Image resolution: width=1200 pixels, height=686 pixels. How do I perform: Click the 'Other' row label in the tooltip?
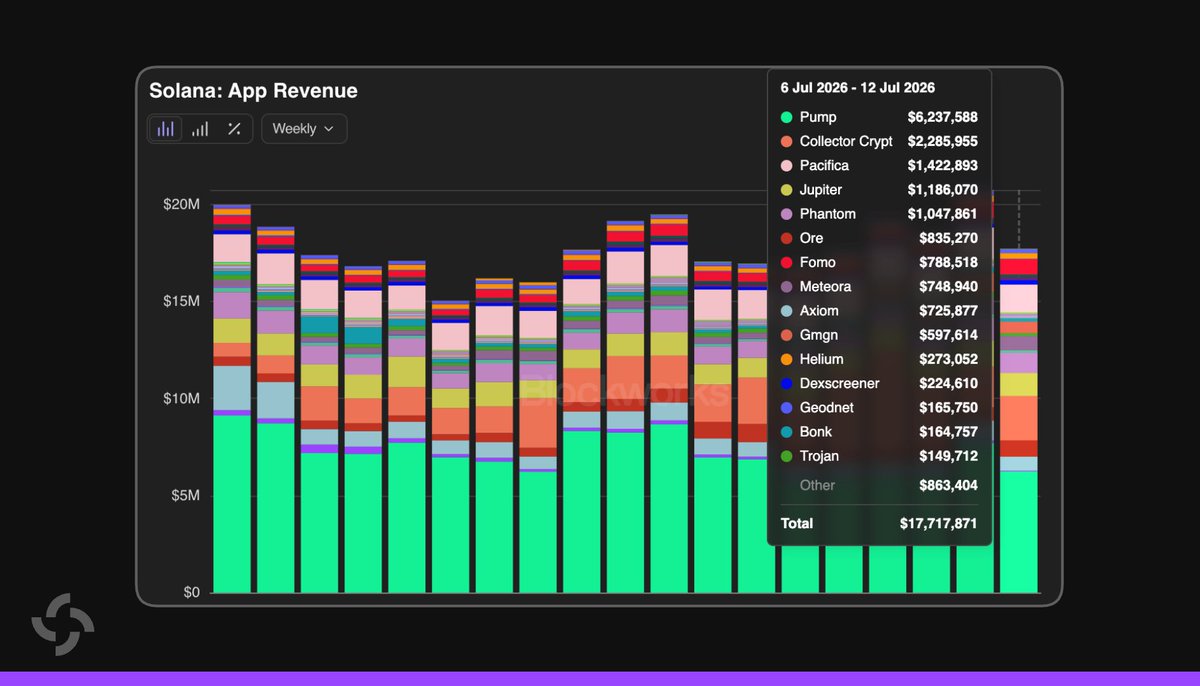817,485
